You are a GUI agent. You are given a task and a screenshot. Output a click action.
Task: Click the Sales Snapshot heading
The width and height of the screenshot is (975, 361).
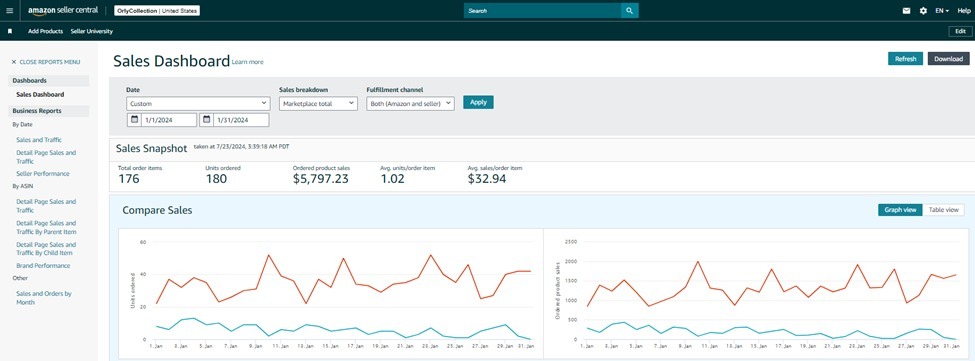pyautogui.click(x=151, y=149)
